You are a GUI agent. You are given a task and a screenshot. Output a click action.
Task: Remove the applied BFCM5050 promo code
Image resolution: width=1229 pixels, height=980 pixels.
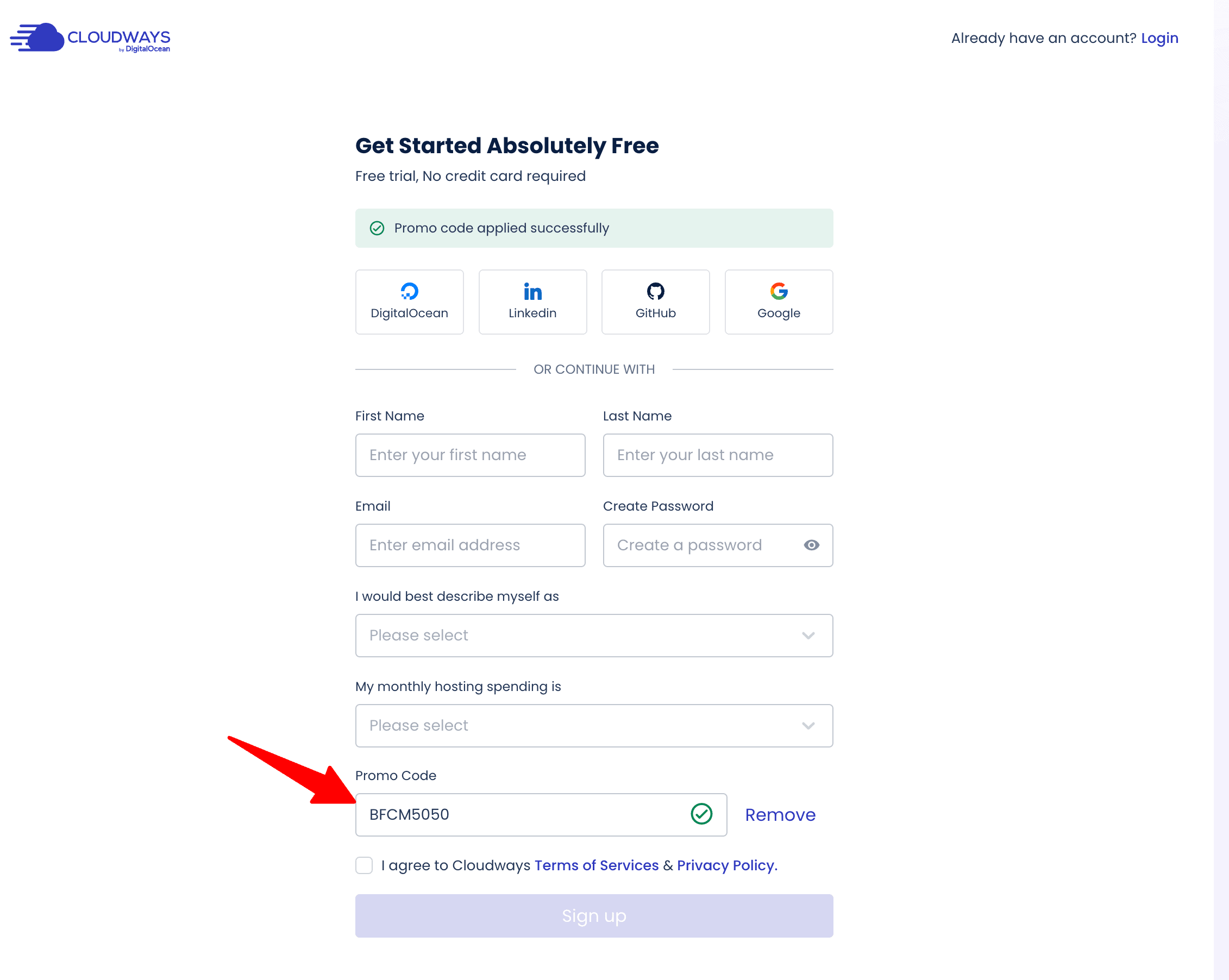pos(780,814)
